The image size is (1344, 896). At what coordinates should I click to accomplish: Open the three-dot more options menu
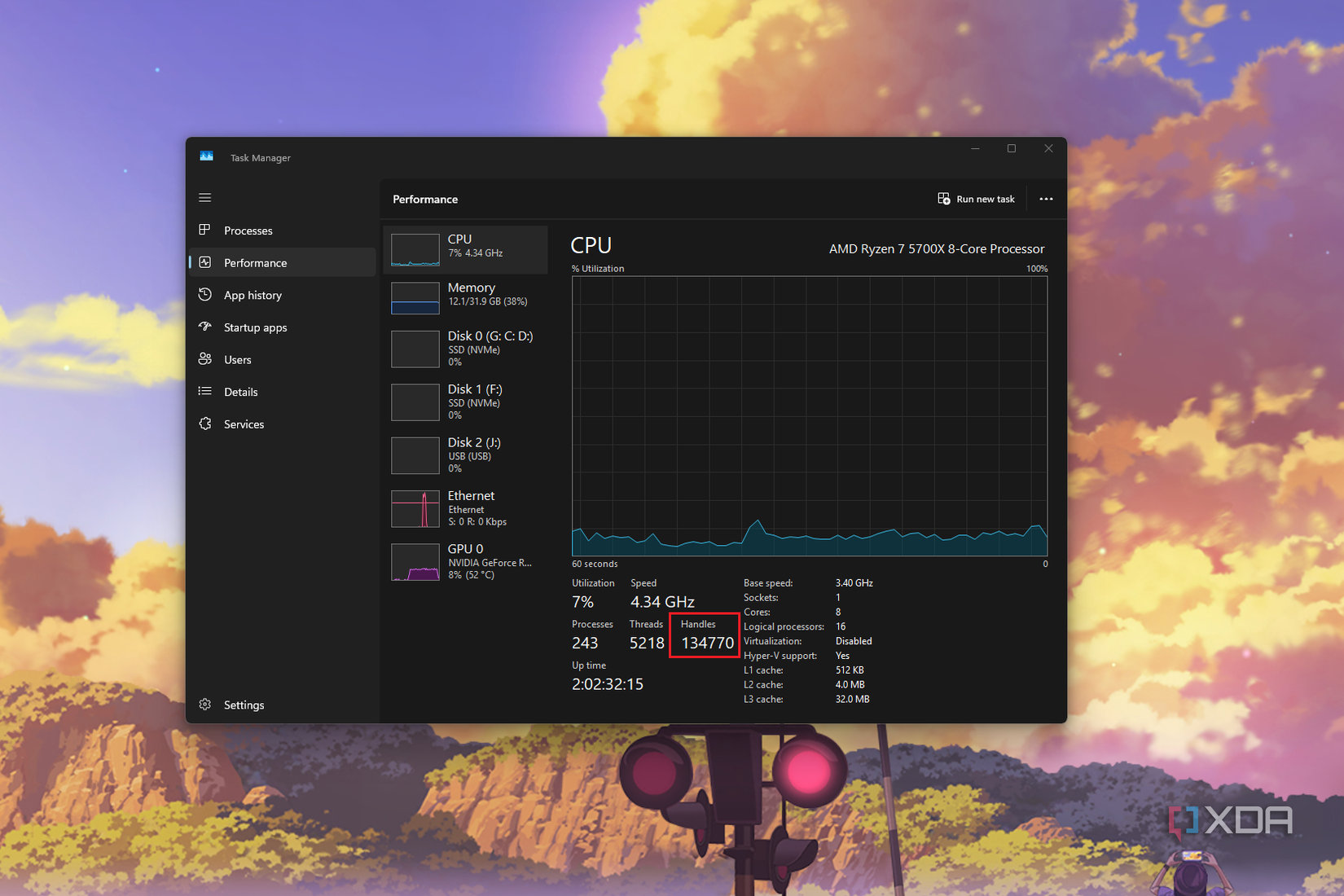pos(1046,199)
